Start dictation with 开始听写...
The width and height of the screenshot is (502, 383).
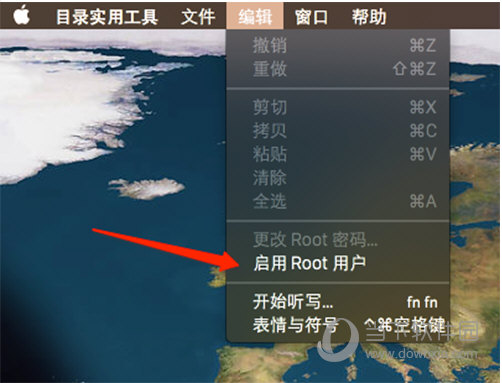[338, 302]
